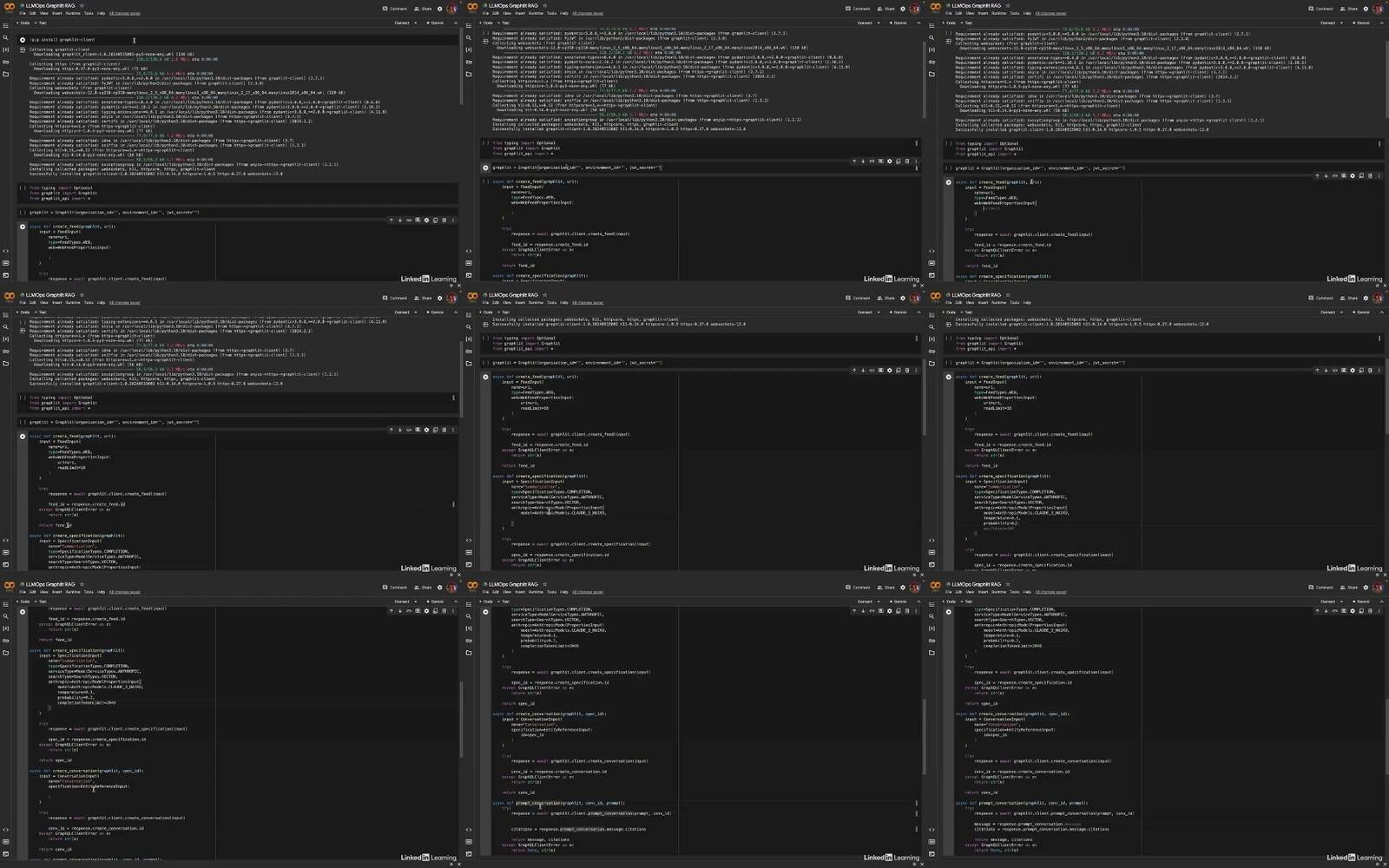Toggle the notebook star in middle-left frame
This screenshot has height=868, width=1389.
pos(82,295)
